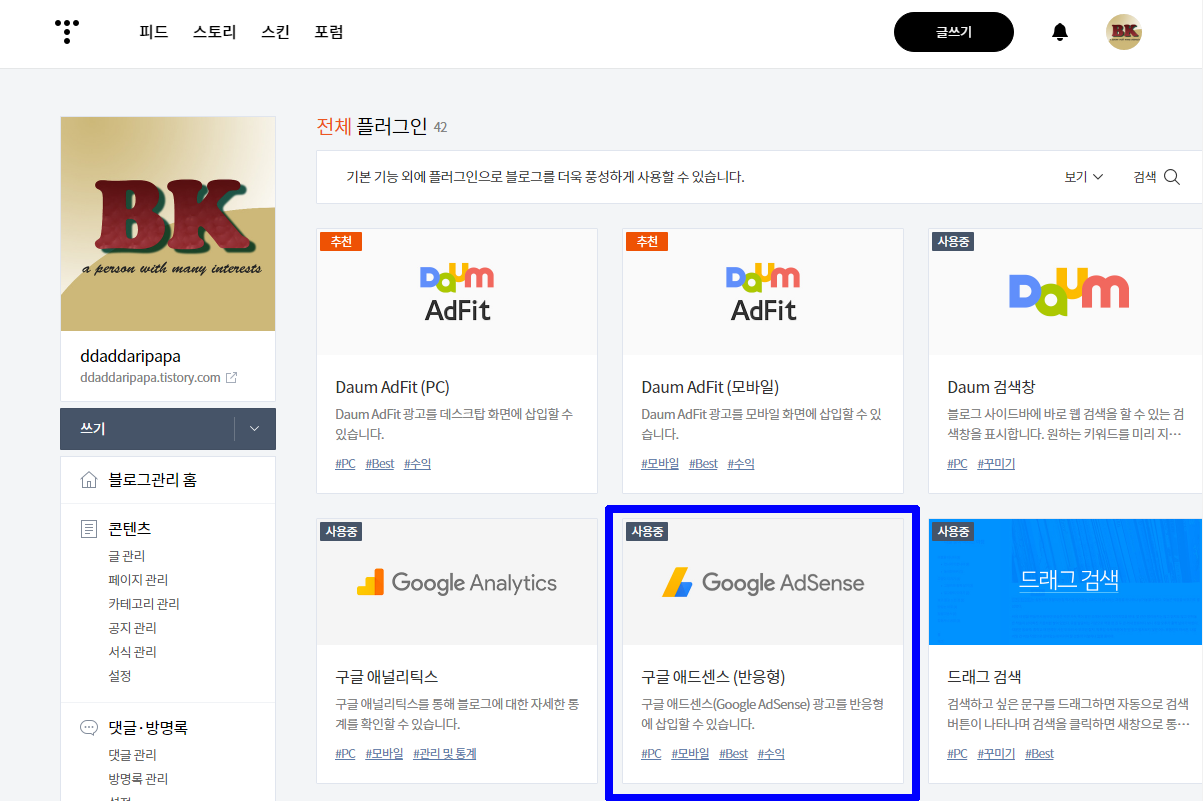
Task: Go to the 스토리 menu
Action: click(x=215, y=32)
